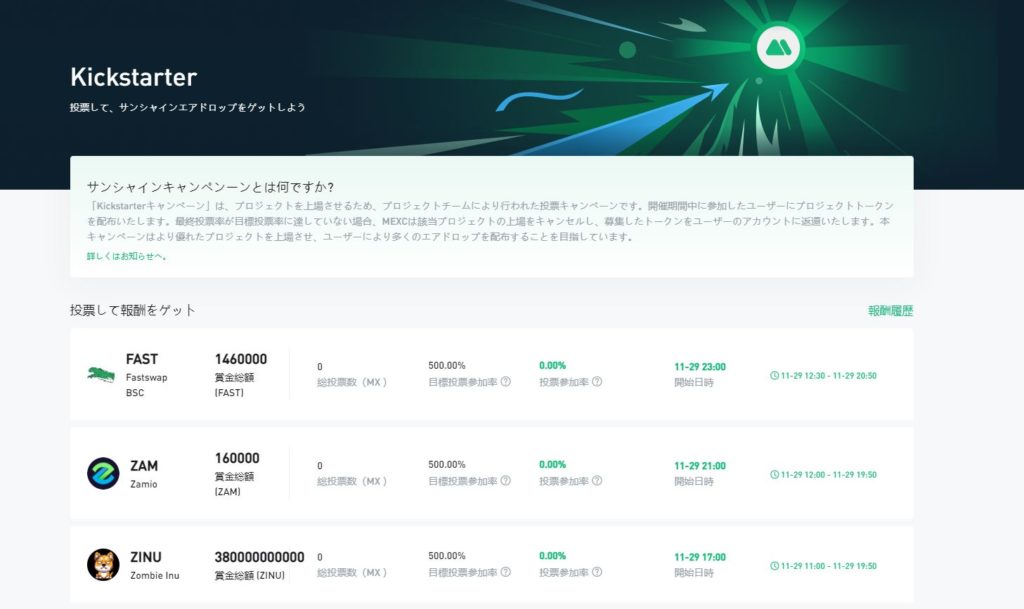Click the FAST voting period 11-29 12:30 - 11-29 20:50
The width and height of the screenshot is (1024, 609).
click(x=829, y=376)
